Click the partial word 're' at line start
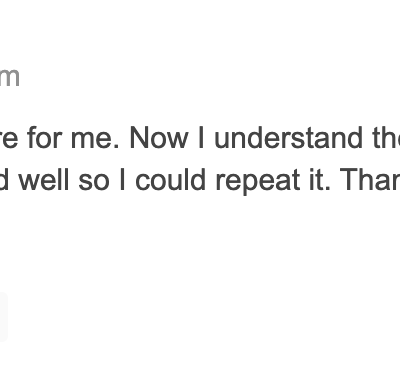This screenshot has height=366, width=400. pyautogui.click(x=9, y=140)
